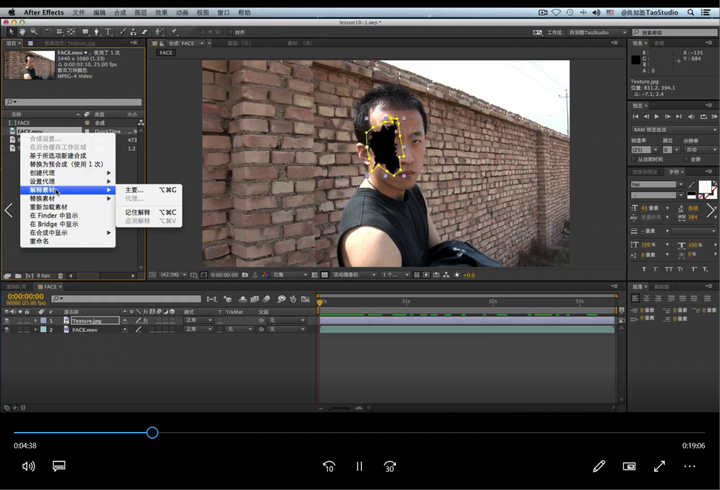720x490 pixels.
Task: Toggle the viewer lock icon beside 合成 FACE
Action: (x=162, y=43)
